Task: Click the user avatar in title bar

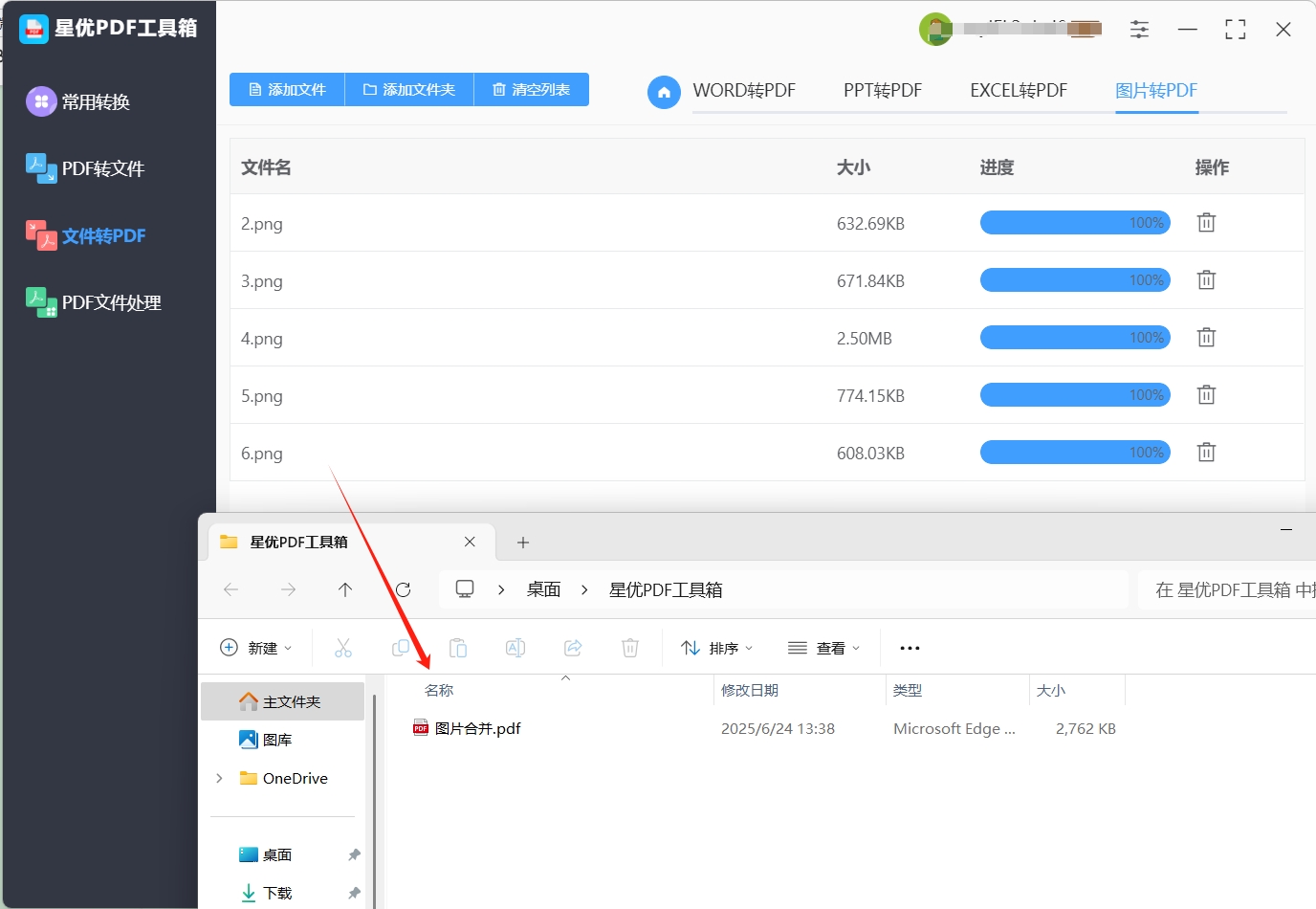Action: click(935, 30)
